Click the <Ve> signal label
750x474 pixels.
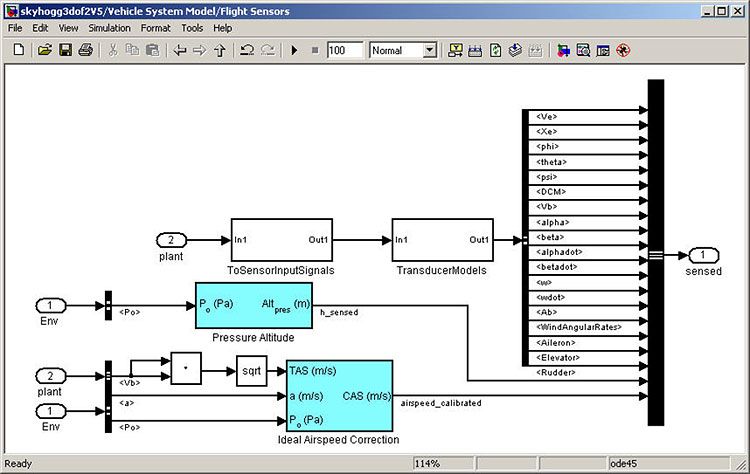coord(547,116)
